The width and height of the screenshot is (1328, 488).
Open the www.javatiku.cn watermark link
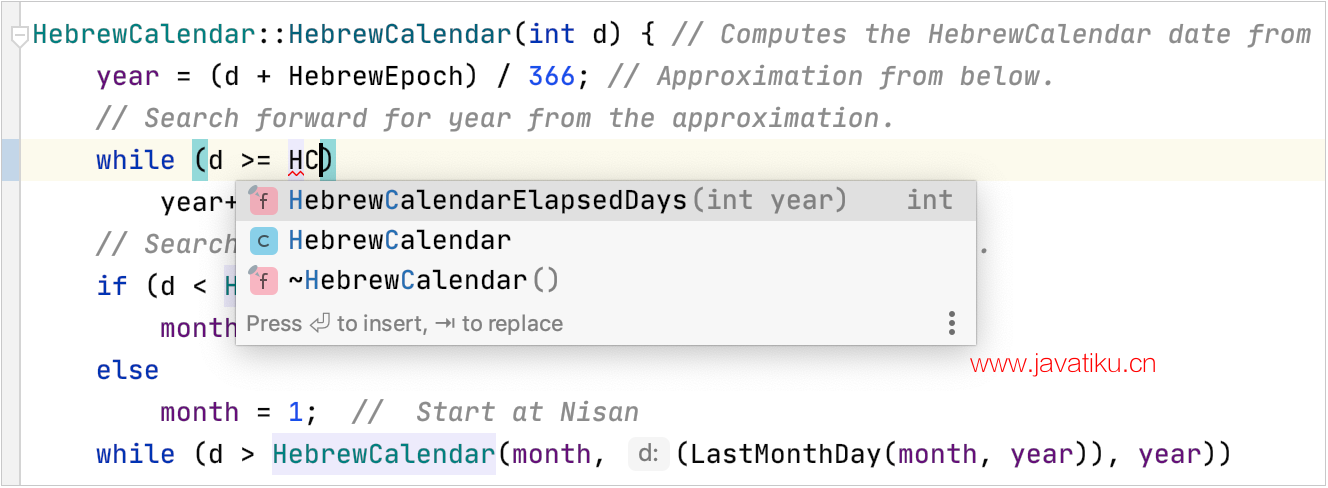[x=1063, y=364]
